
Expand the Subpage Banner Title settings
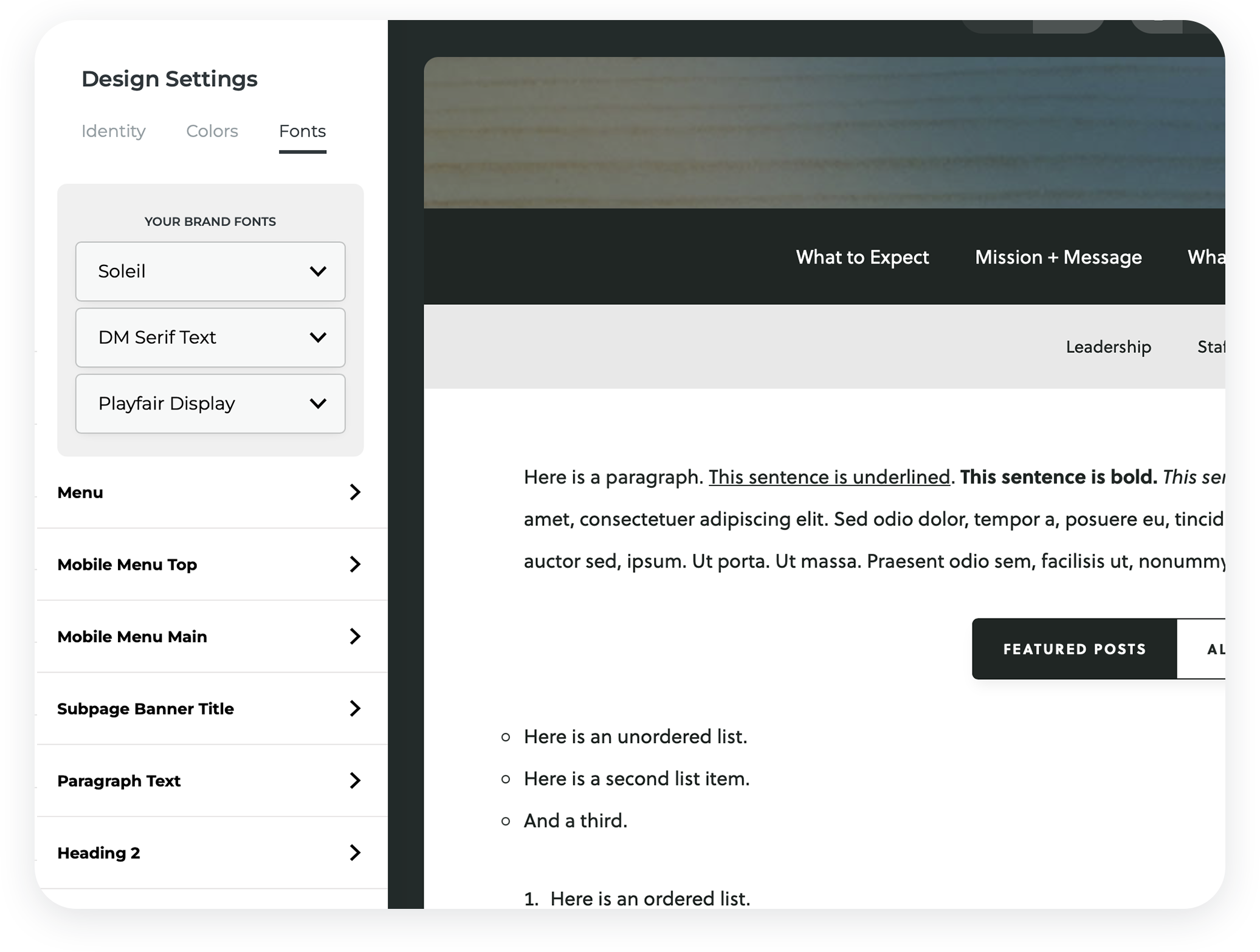[145, 708]
